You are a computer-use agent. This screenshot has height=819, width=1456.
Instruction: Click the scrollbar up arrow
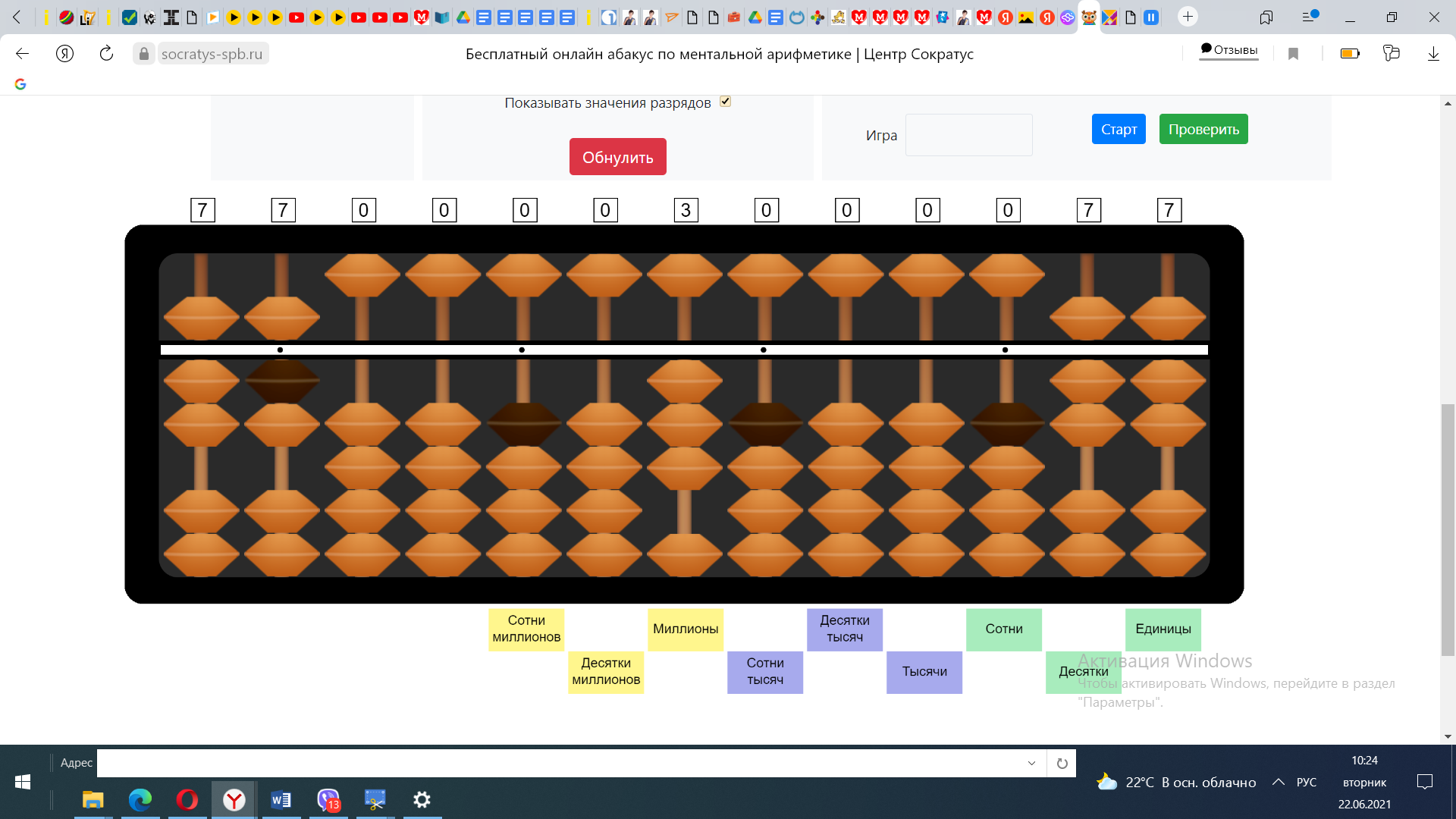coord(1448,103)
